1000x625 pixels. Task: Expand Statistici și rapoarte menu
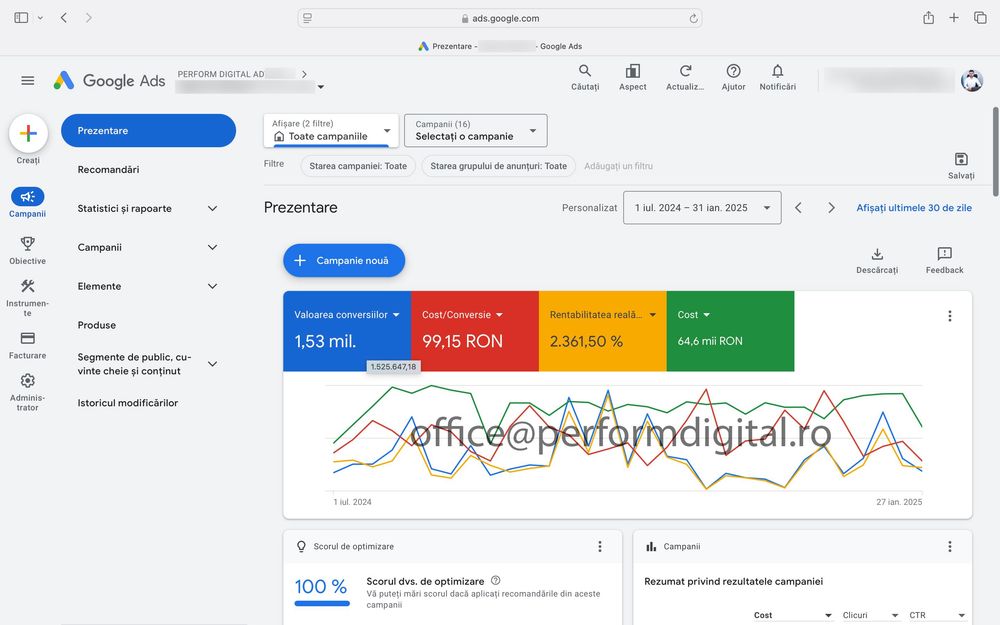212,209
